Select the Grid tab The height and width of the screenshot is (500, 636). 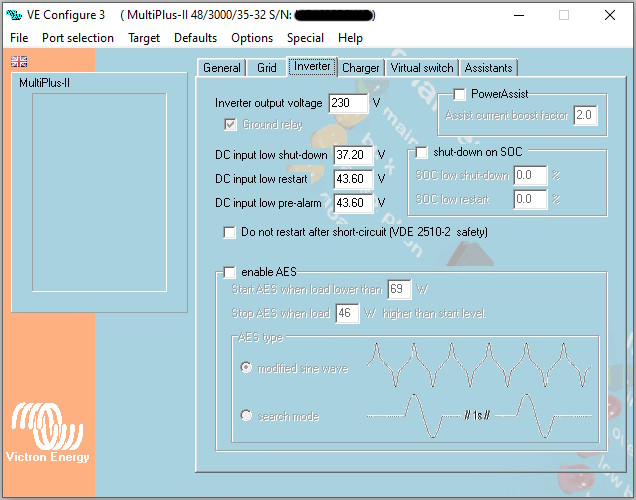[x=267, y=68]
